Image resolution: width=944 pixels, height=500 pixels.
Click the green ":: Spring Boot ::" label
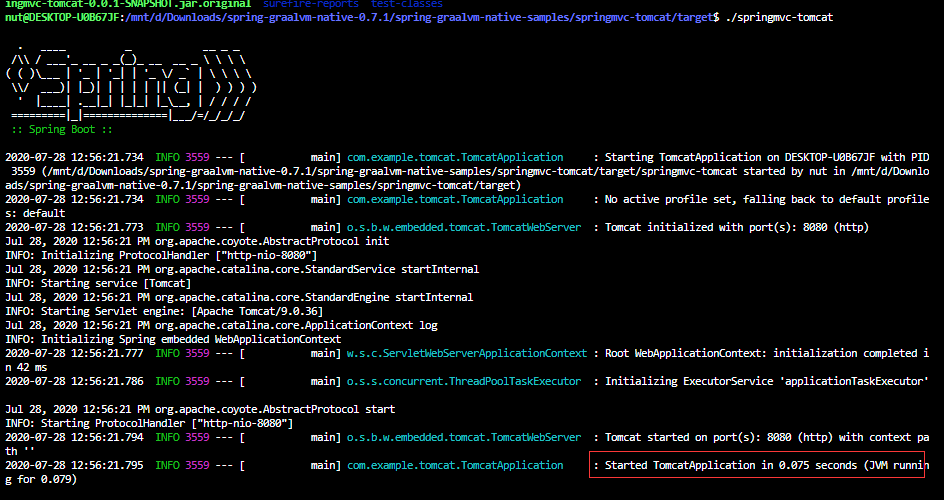click(62, 129)
